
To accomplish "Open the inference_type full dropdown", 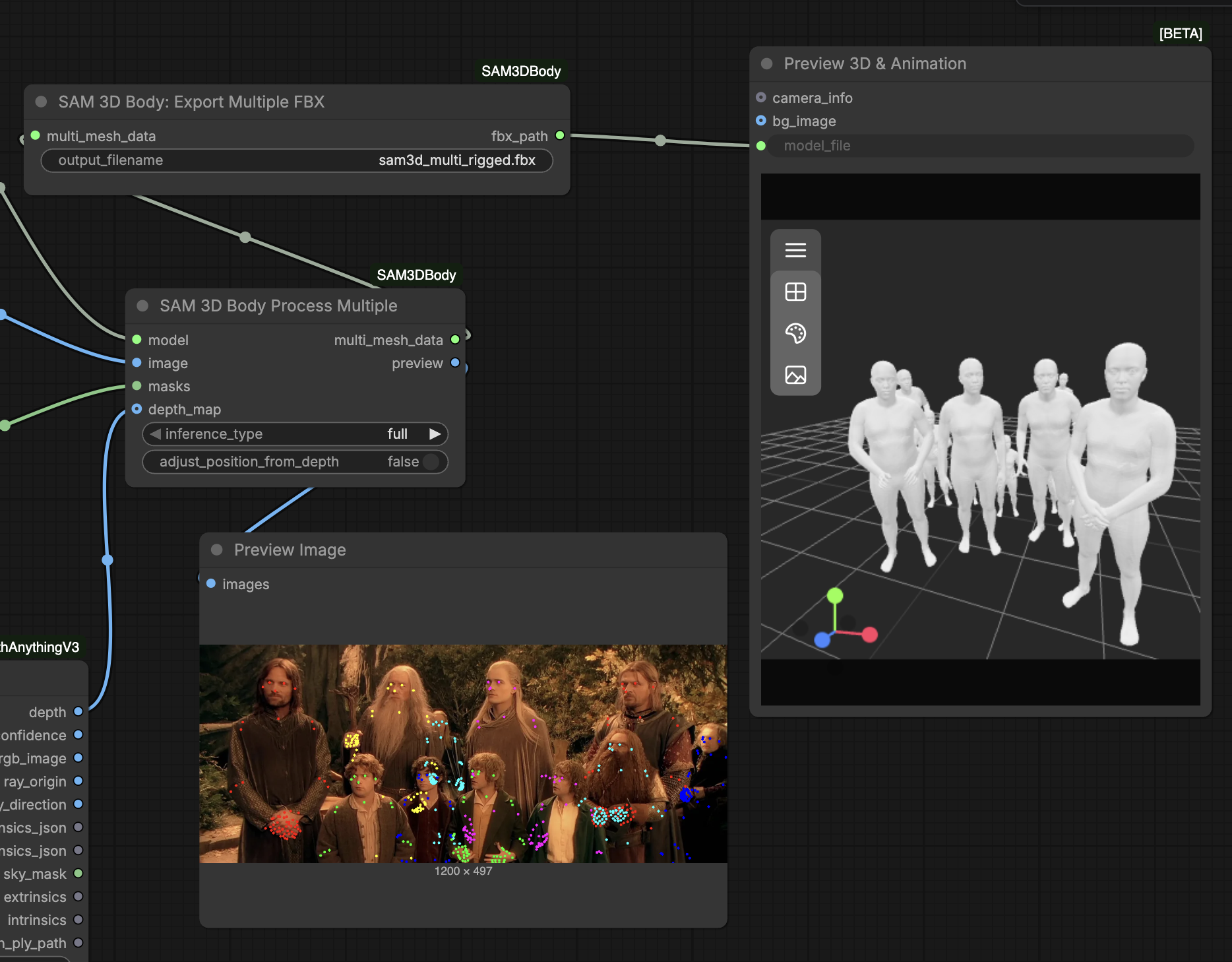I will (295, 434).
